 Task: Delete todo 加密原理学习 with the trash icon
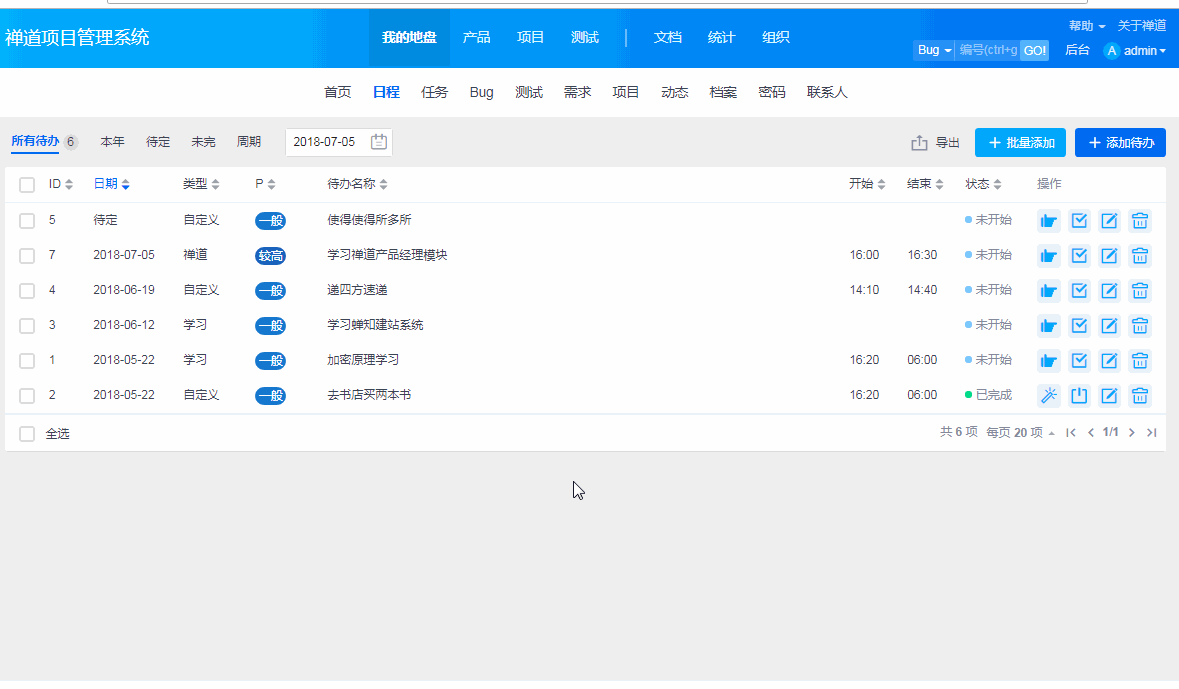(1139, 361)
